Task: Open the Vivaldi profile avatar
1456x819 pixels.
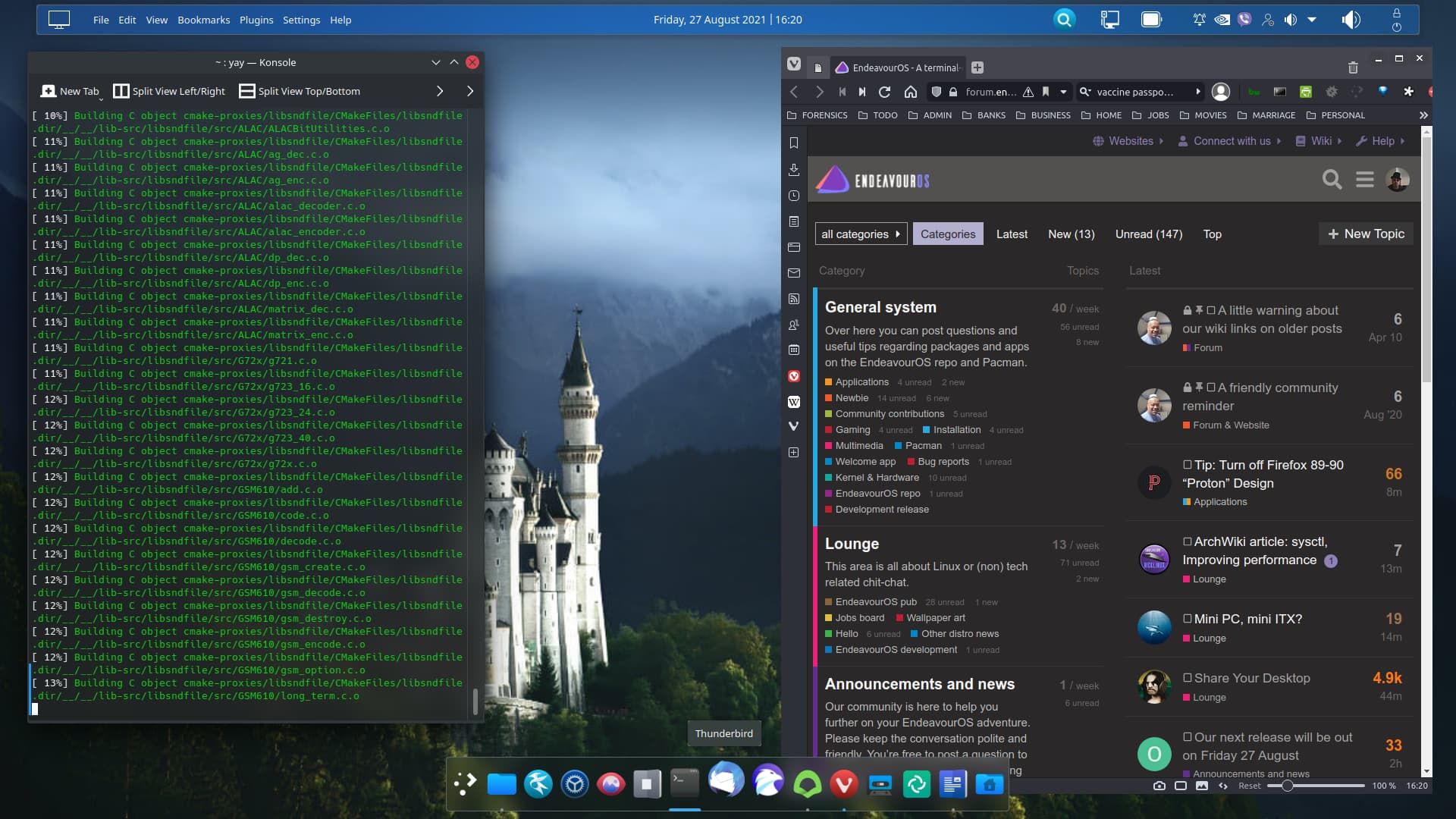Action: pyautogui.click(x=1221, y=92)
